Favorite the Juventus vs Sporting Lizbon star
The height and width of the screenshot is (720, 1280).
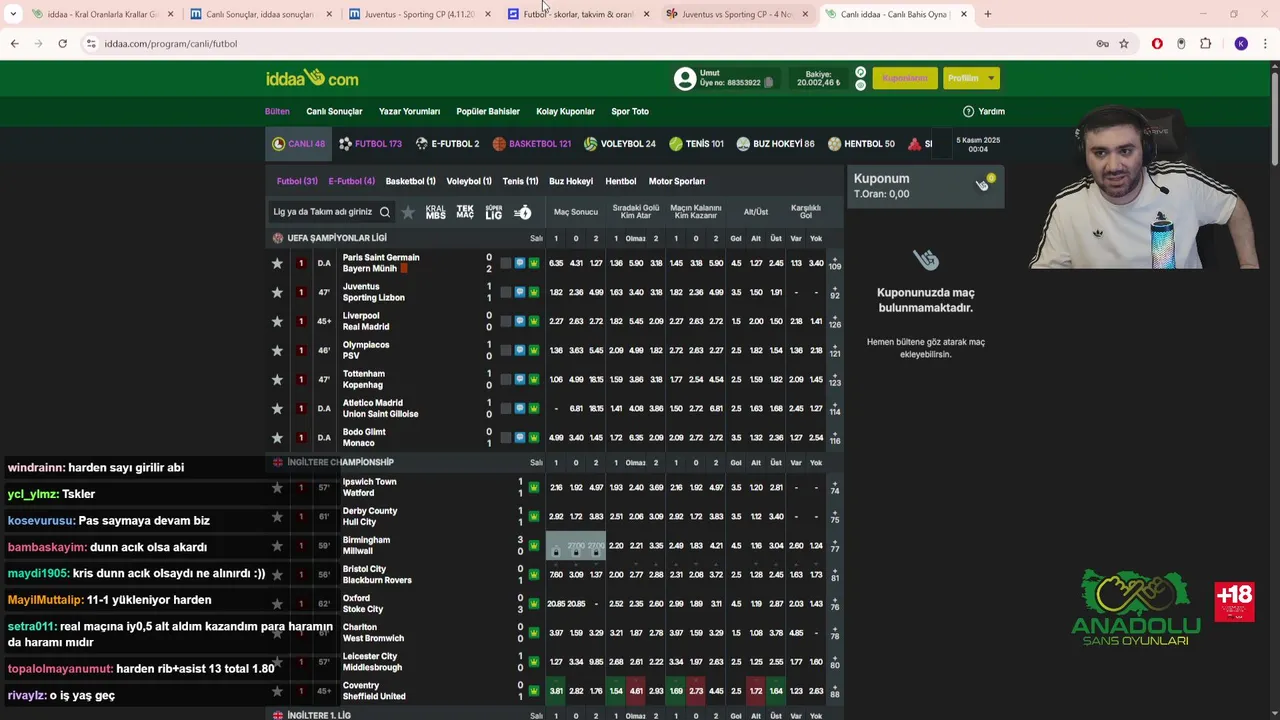pyautogui.click(x=277, y=292)
